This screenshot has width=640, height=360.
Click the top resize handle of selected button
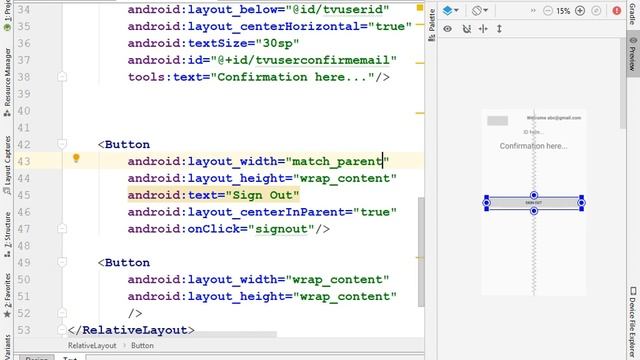(x=534, y=195)
